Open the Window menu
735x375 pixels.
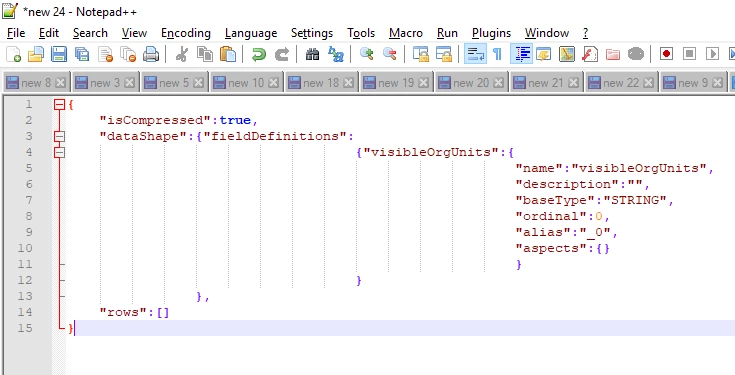pos(547,33)
